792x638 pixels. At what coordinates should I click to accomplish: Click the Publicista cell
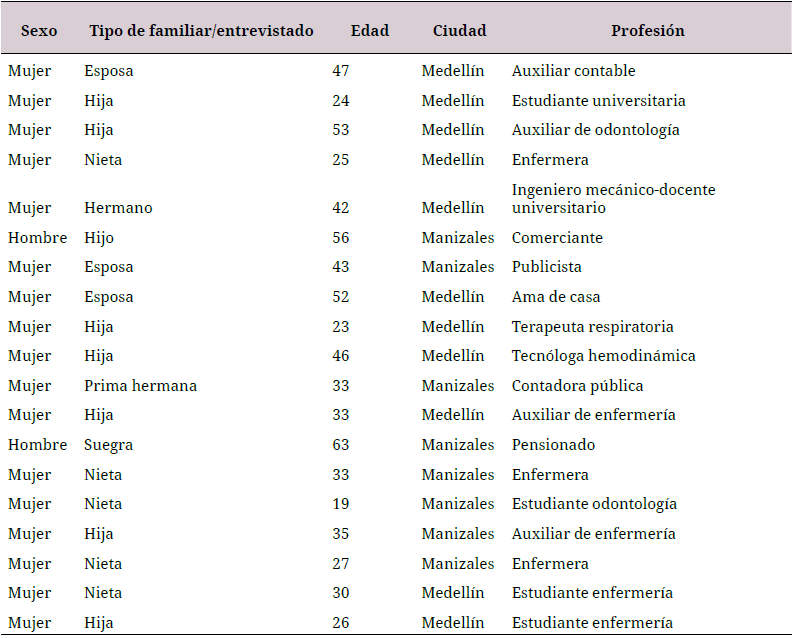[x=546, y=267]
